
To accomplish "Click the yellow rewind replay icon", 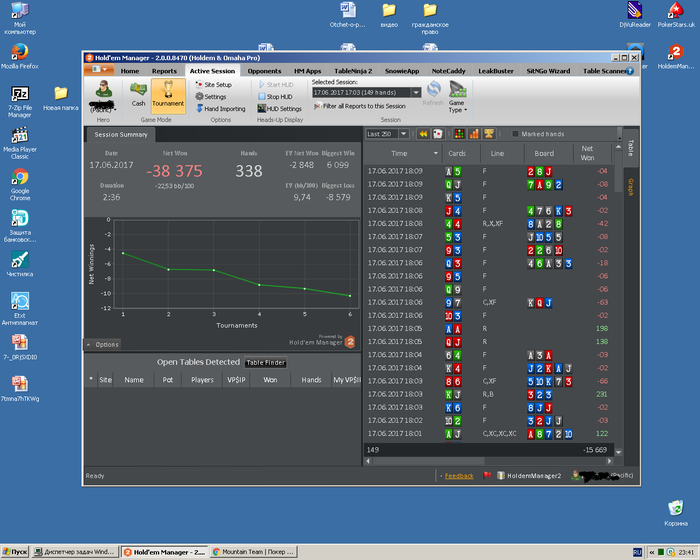I will click(x=423, y=134).
